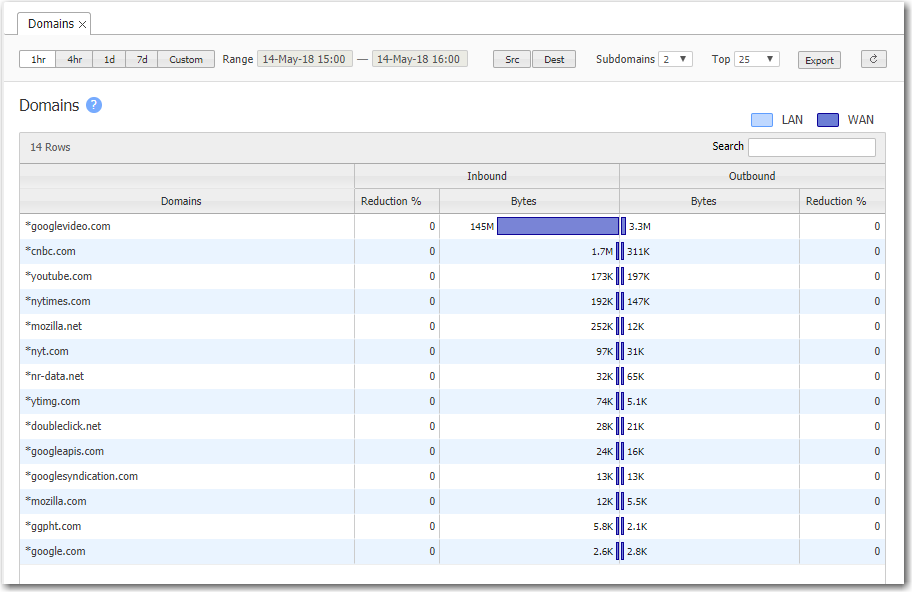Click the 311K outbound bytes value
912x592 pixels.
(x=638, y=252)
